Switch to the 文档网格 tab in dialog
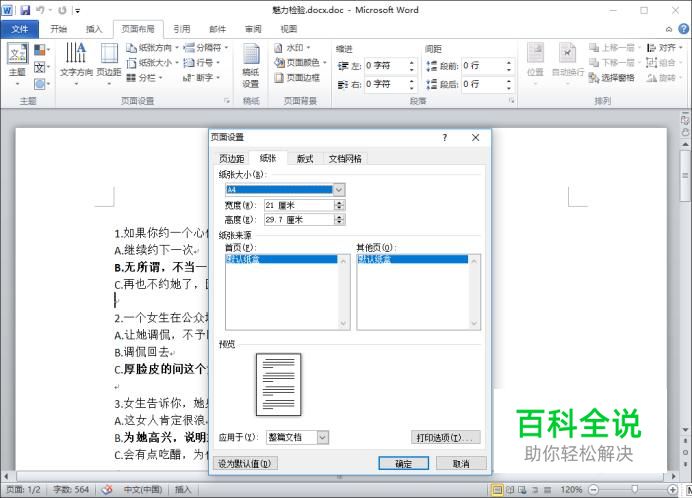The image size is (692, 498). 345,158
